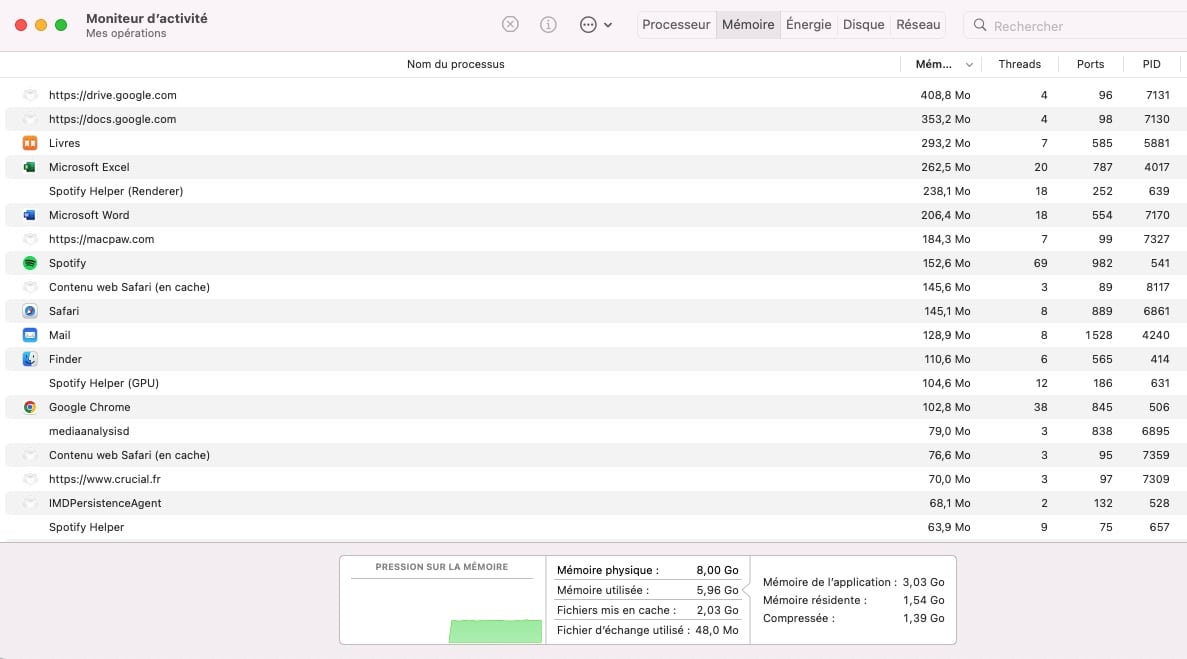Click shield icon beside www.crucial.fr process
1187x659 pixels.
(x=30, y=479)
